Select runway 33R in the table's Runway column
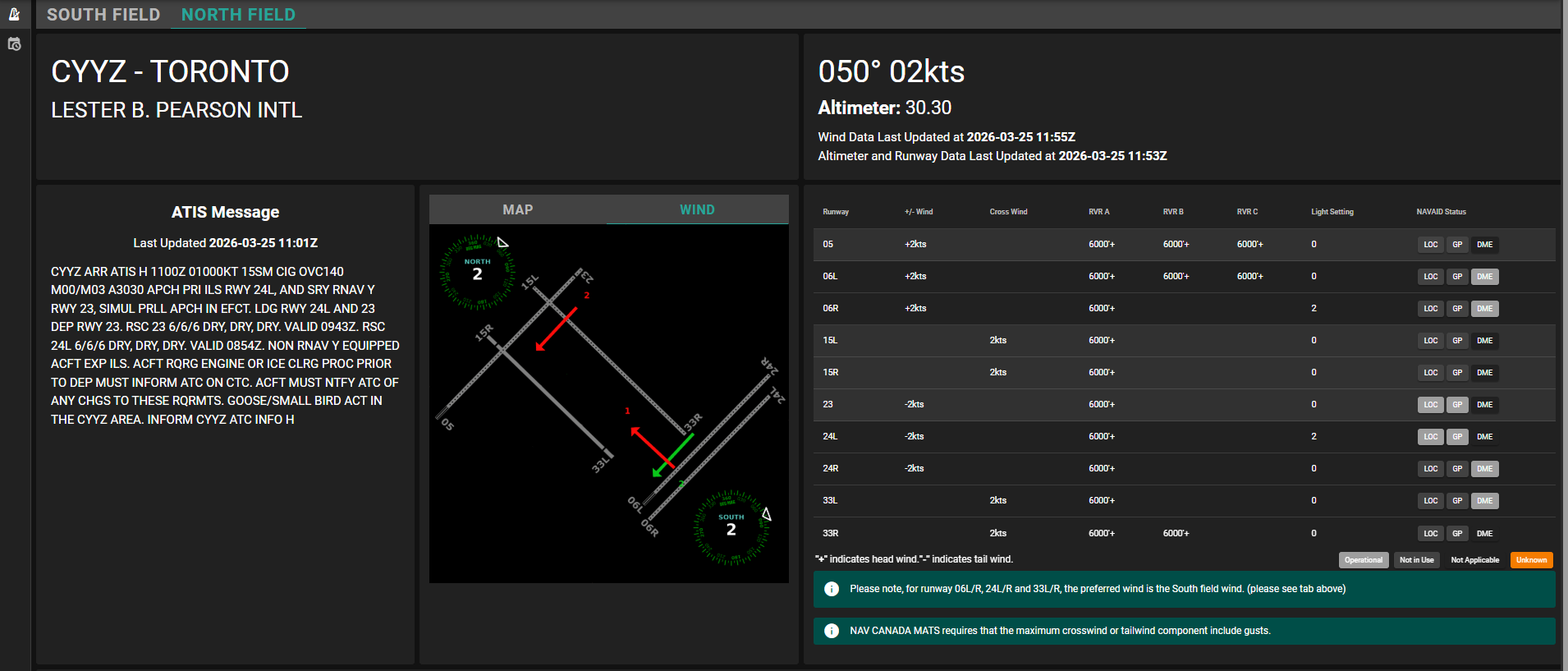This screenshot has width=1568, height=671. [x=831, y=534]
